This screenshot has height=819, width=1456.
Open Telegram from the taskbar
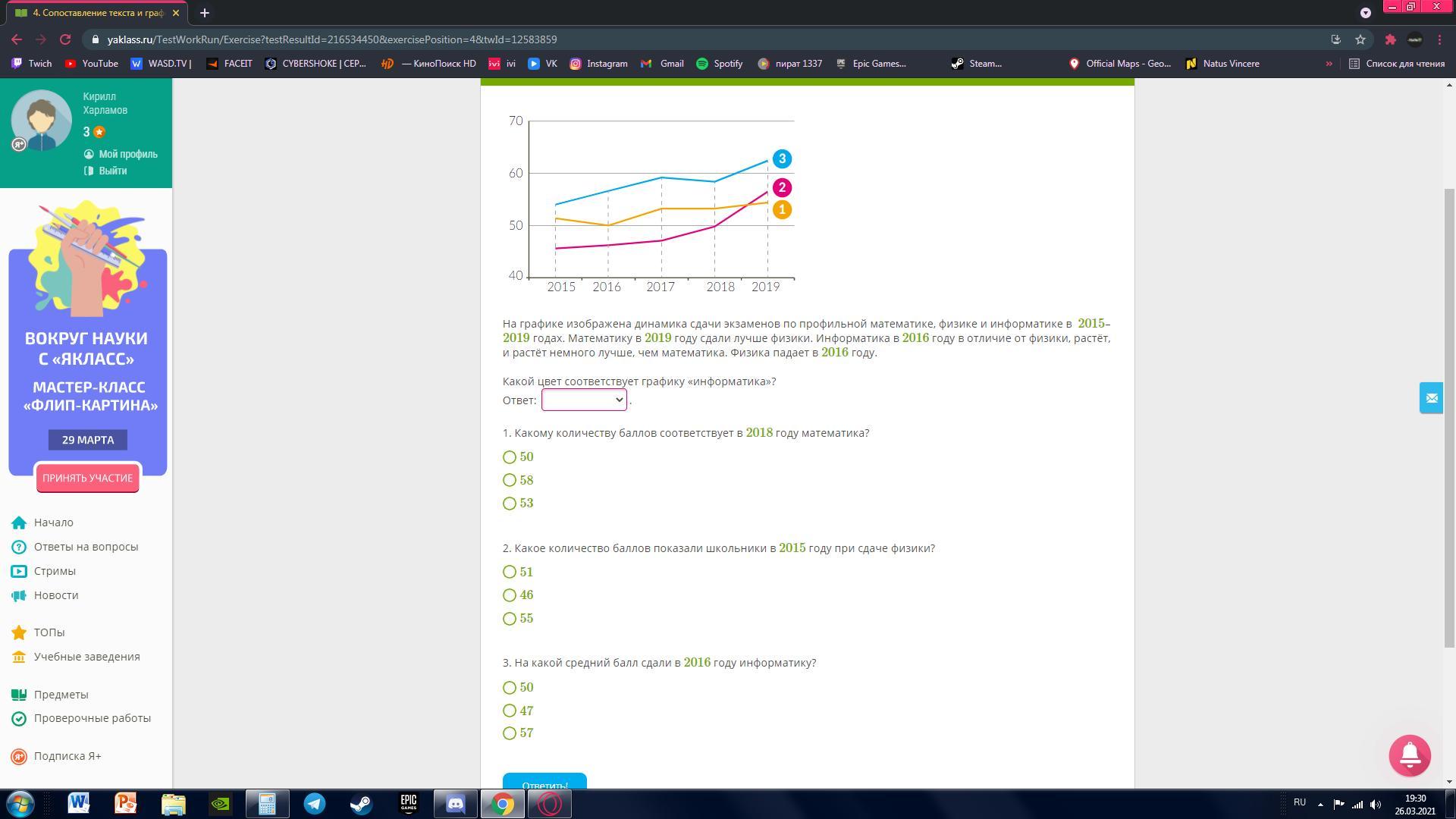click(x=314, y=804)
